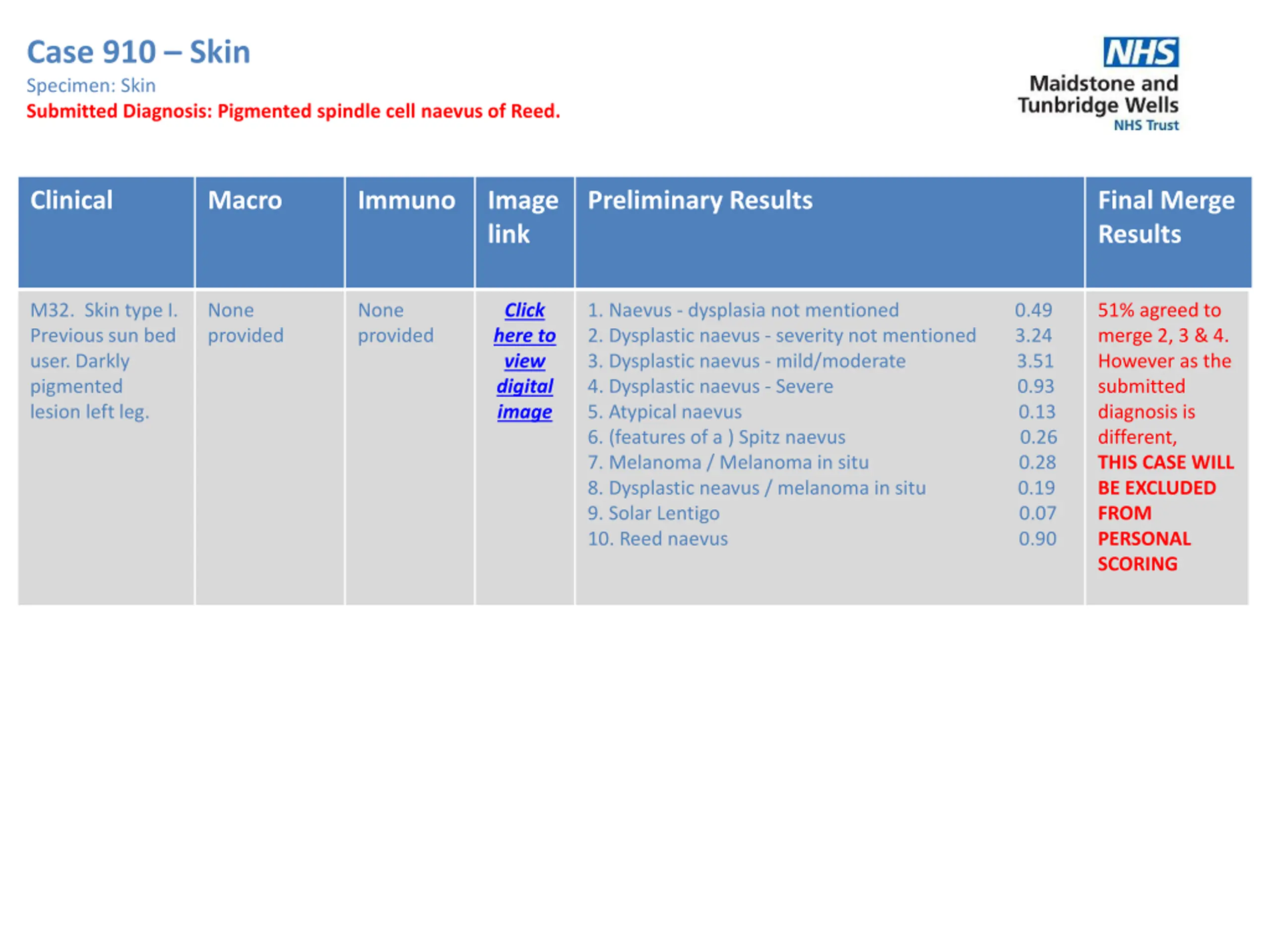The height and width of the screenshot is (952, 1270).
Task: Click the score value 3.51
Action: point(1035,360)
